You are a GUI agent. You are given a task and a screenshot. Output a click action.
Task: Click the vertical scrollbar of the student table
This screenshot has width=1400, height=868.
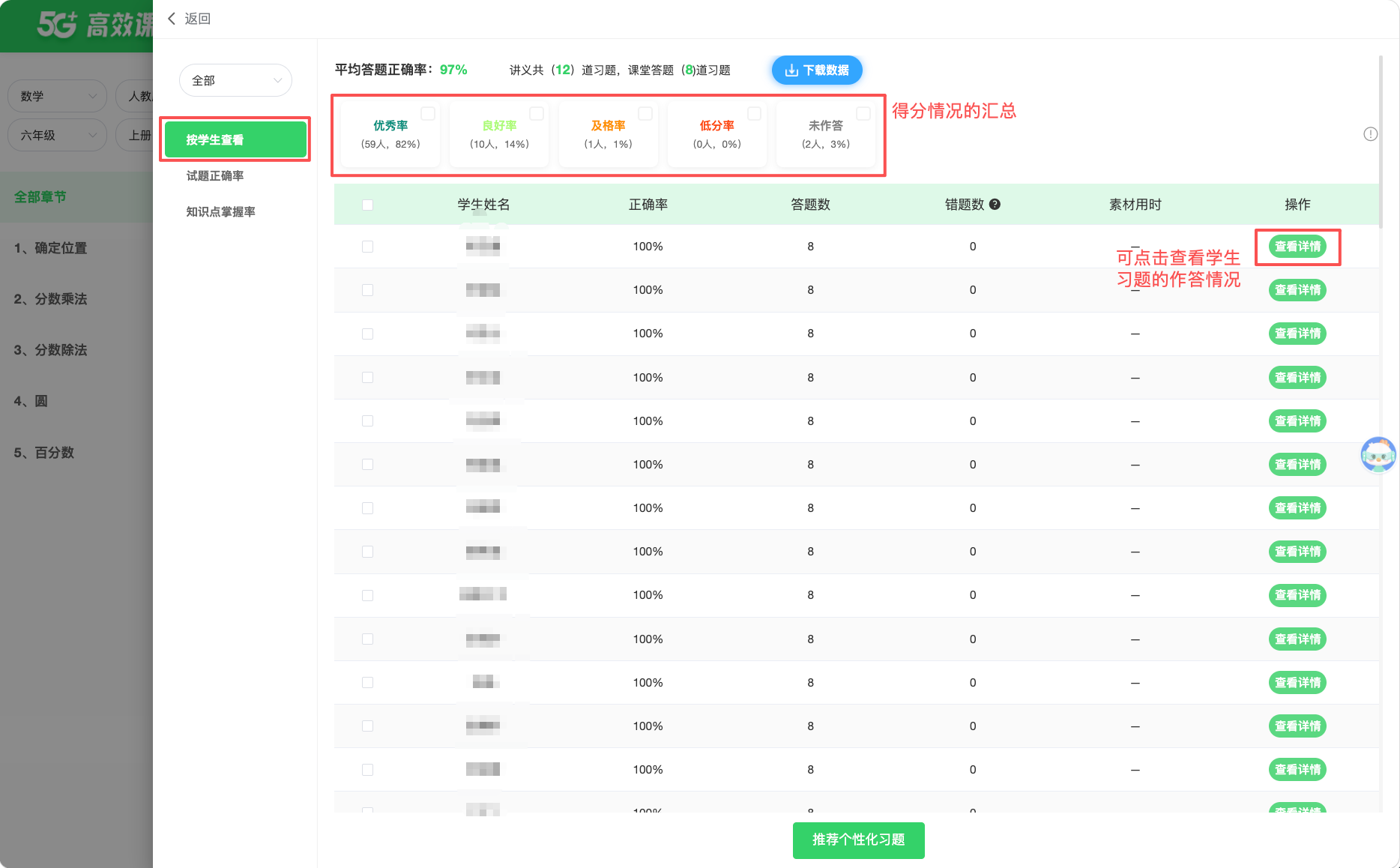tap(1381, 141)
